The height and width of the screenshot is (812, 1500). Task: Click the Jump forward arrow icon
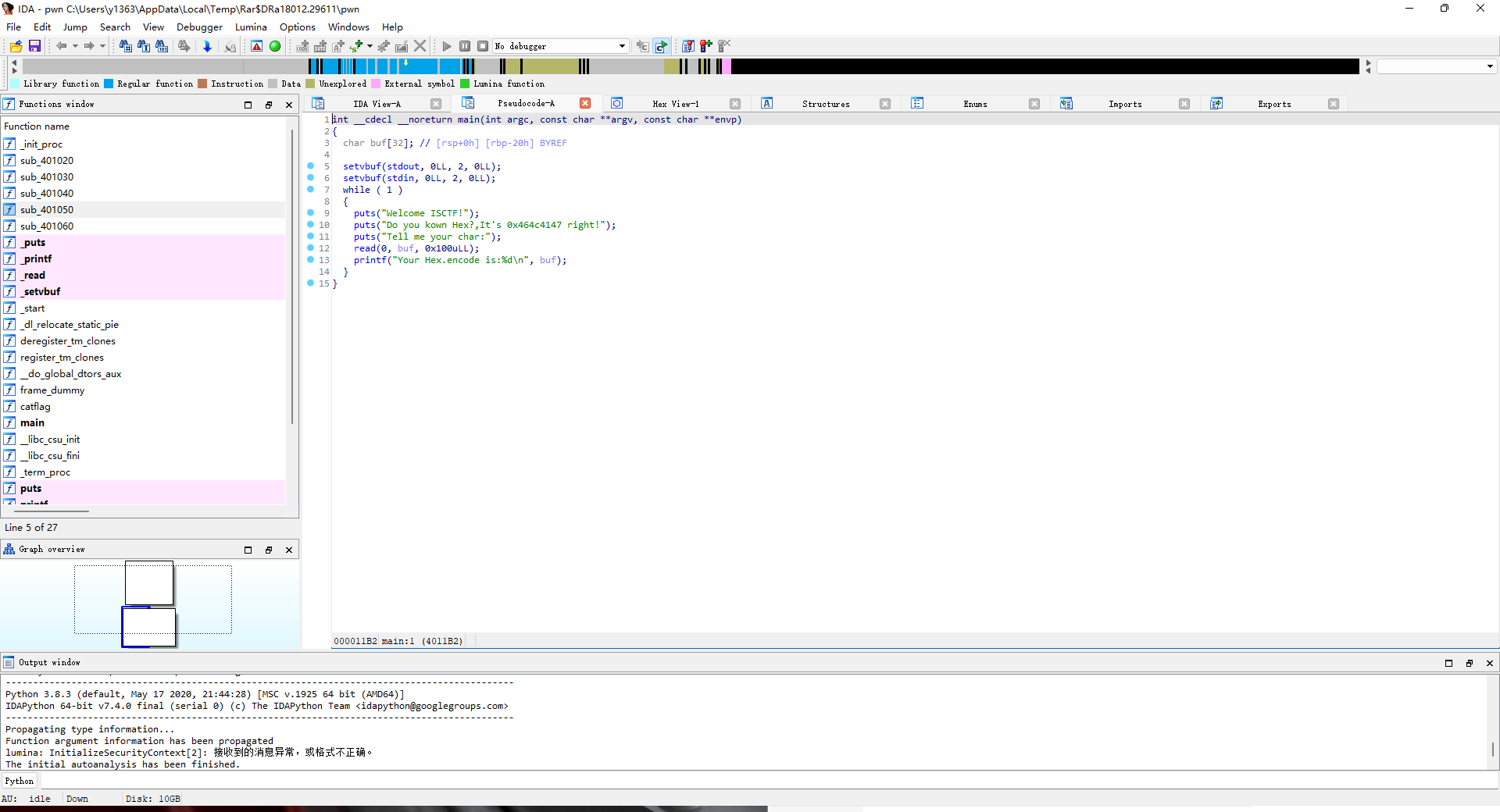click(89, 46)
